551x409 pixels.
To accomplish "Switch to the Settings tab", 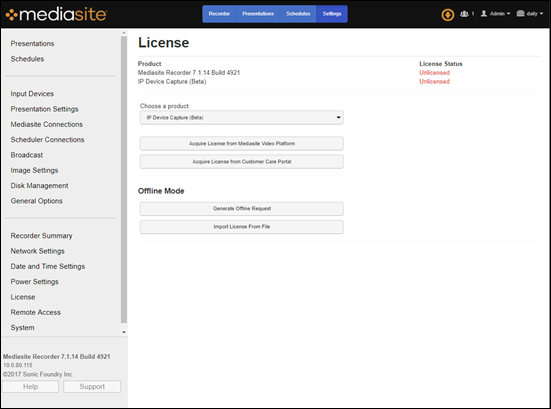I will (x=332, y=14).
